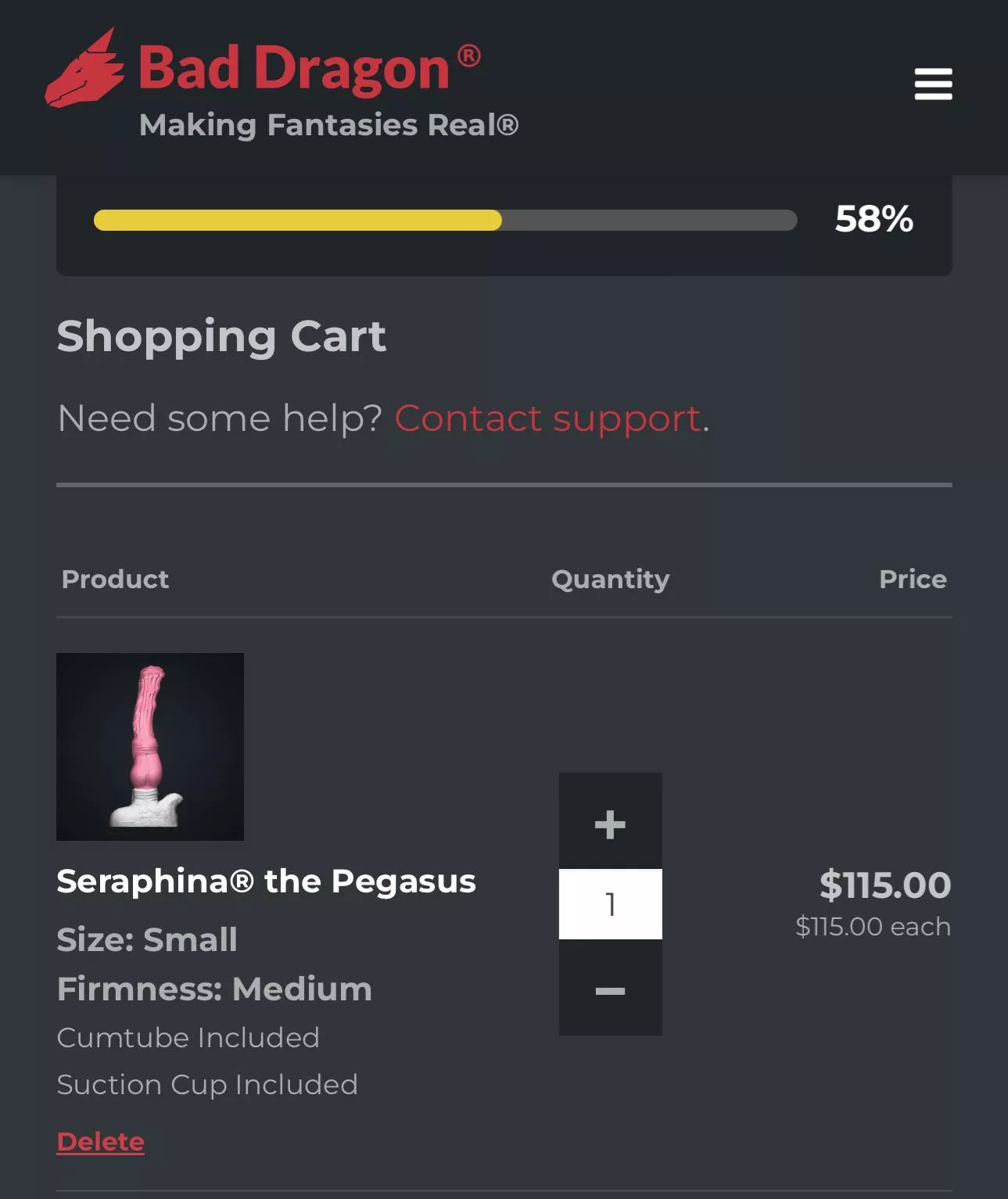Click the Bad Dragon brand name text
This screenshot has width=1008, height=1199.
pyautogui.click(x=294, y=68)
